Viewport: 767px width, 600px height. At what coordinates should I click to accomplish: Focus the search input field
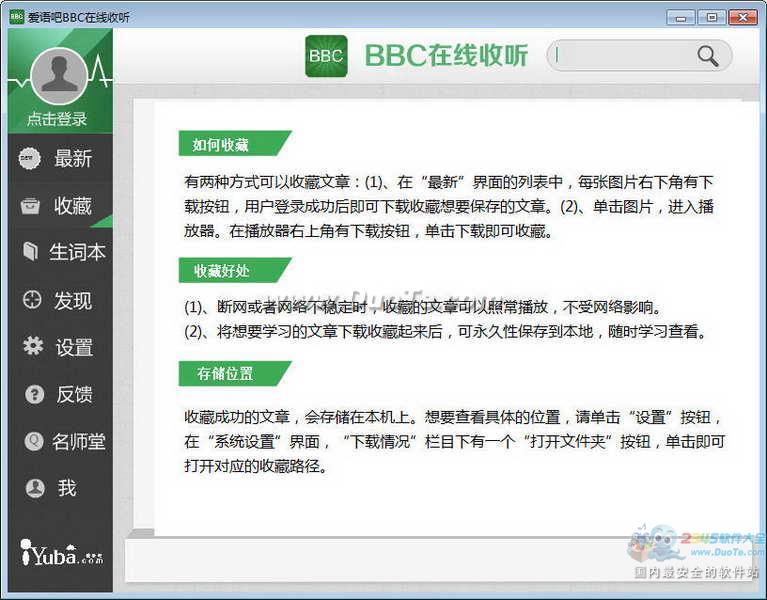pyautogui.click(x=624, y=55)
